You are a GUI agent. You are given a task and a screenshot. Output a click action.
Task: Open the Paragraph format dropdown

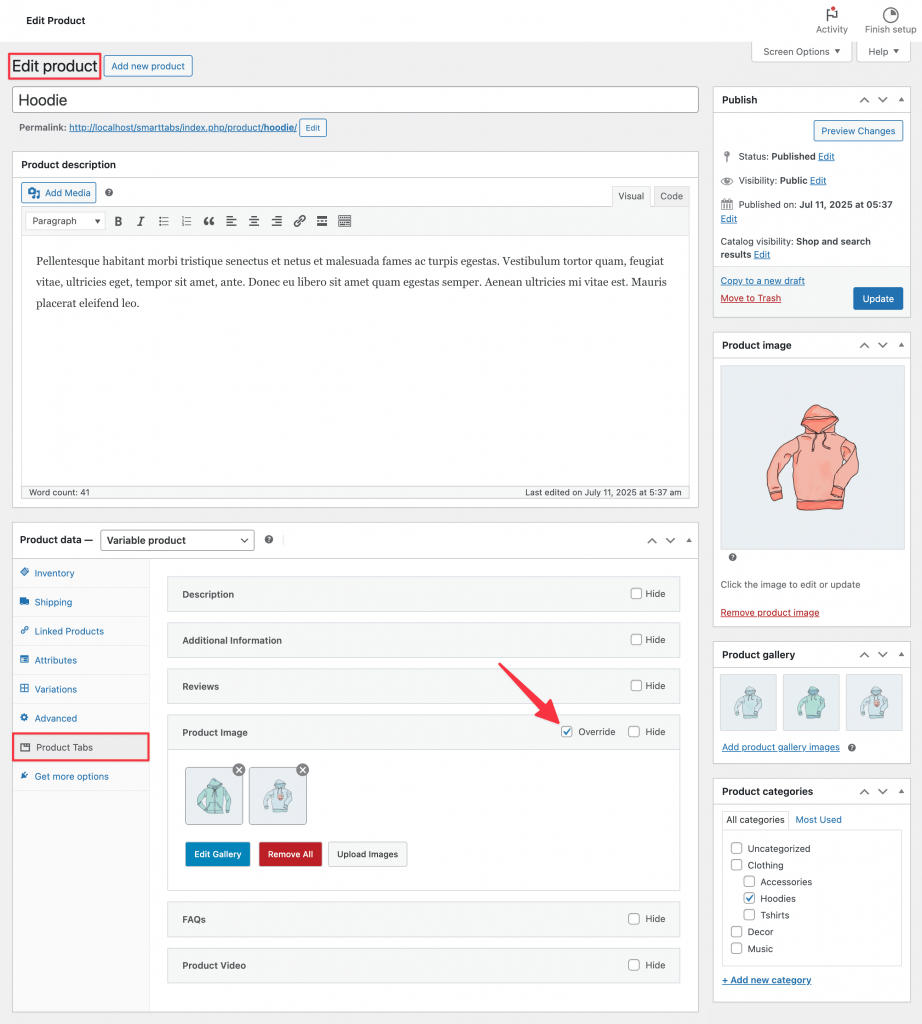click(x=65, y=221)
